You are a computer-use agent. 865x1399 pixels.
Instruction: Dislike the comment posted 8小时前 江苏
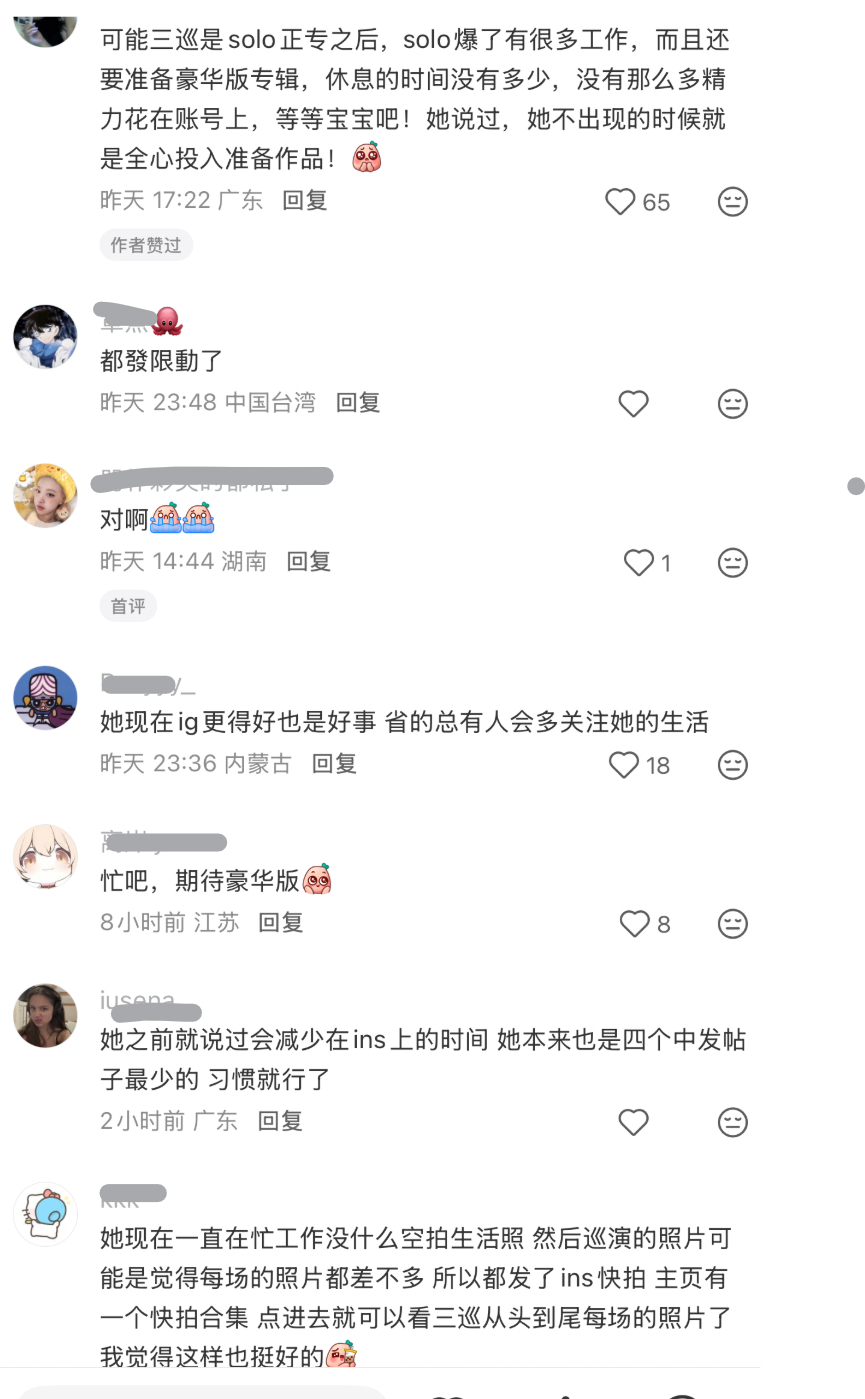[x=733, y=924]
